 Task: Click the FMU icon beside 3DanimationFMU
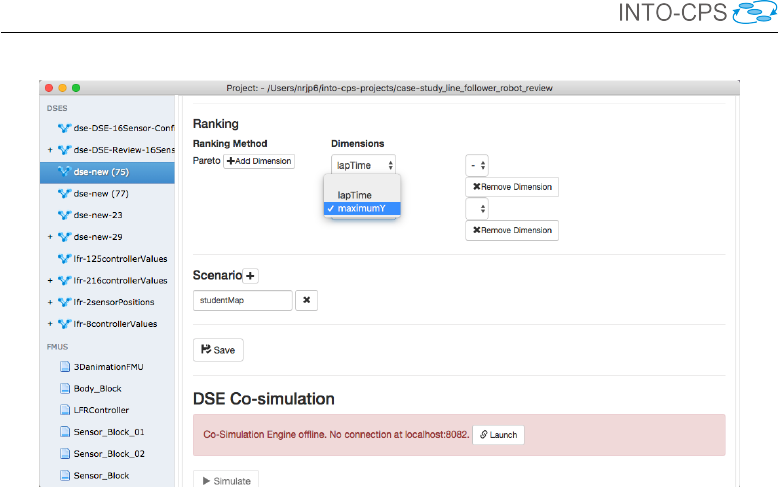click(64, 367)
